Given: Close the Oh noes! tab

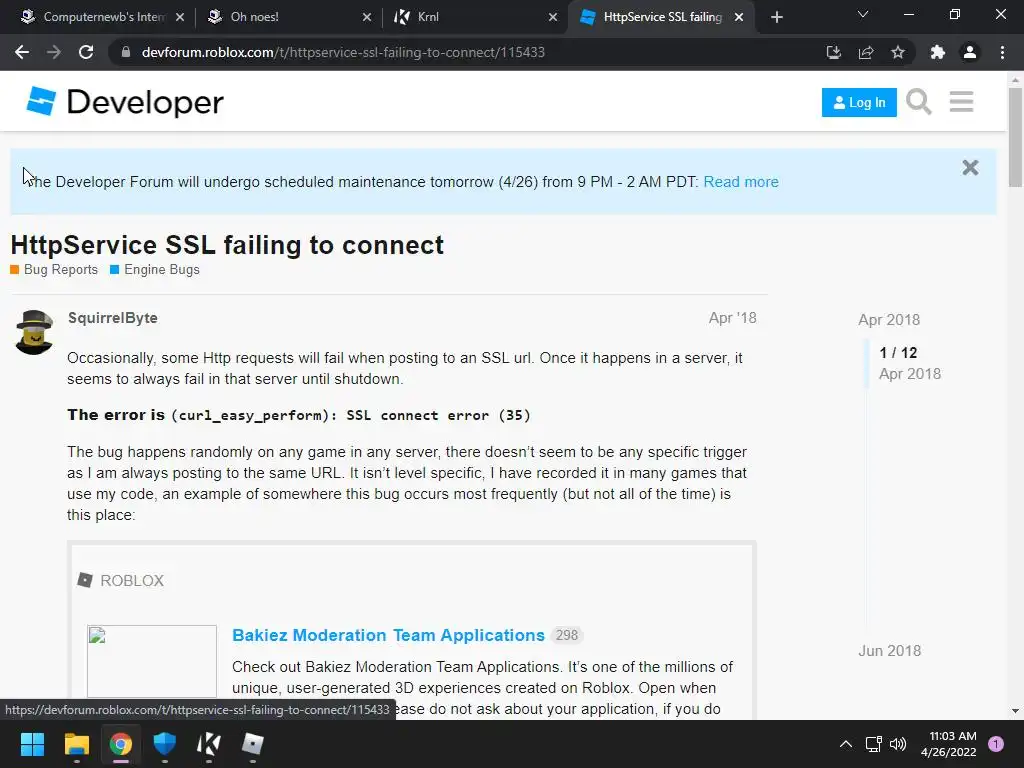Looking at the screenshot, I should pos(367,17).
